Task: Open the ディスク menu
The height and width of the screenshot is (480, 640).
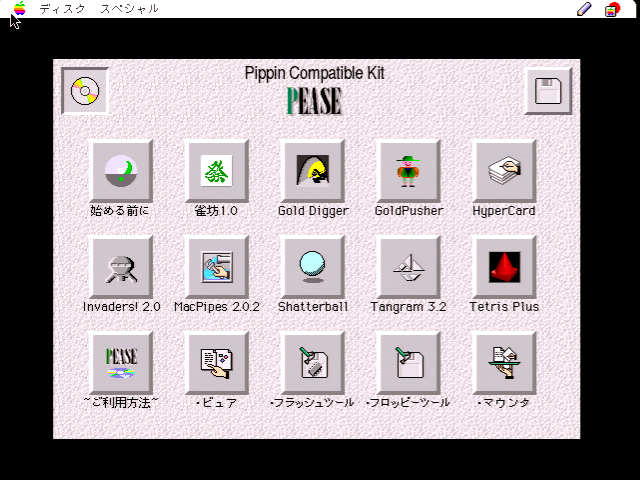Action: [62, 9]
